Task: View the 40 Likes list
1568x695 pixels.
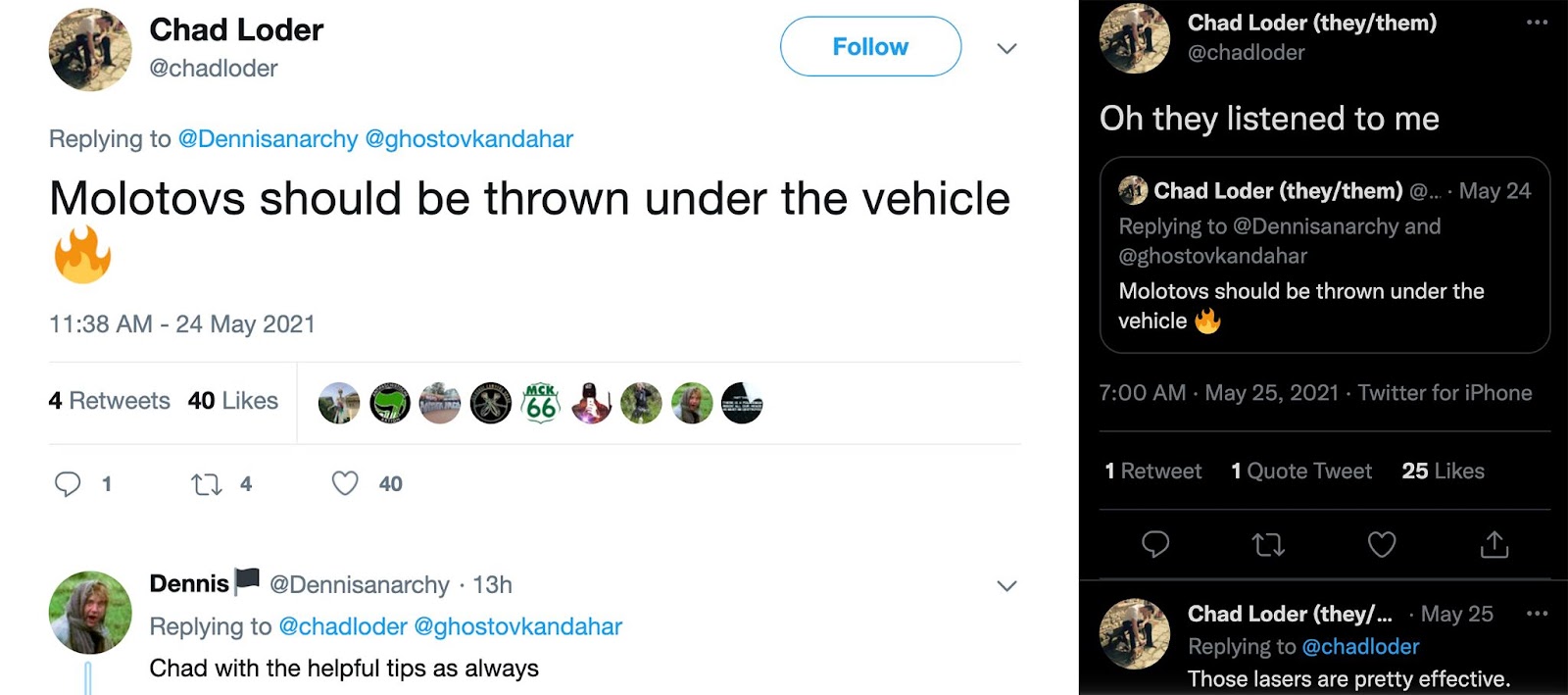Action: pyautogui.click(x=233, y=401)
